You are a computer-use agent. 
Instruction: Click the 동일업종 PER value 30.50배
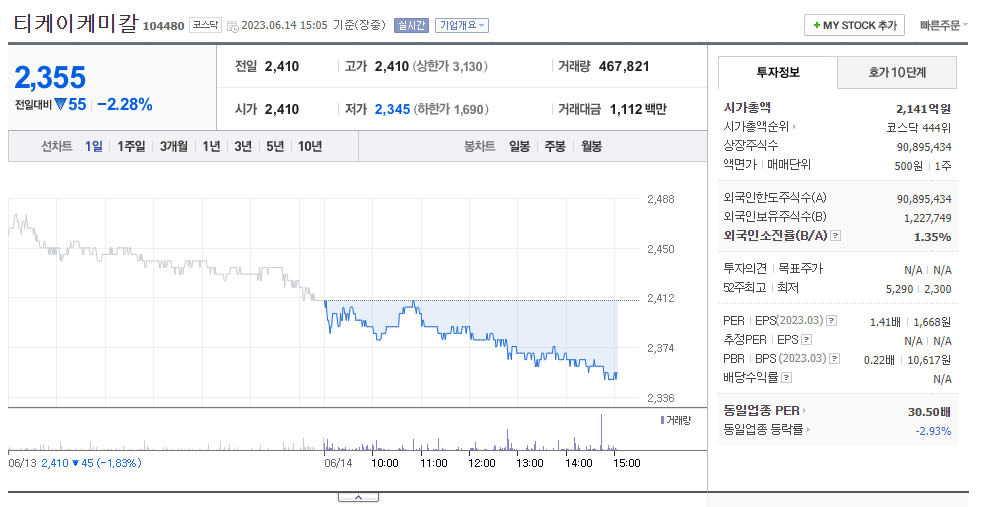930,412
